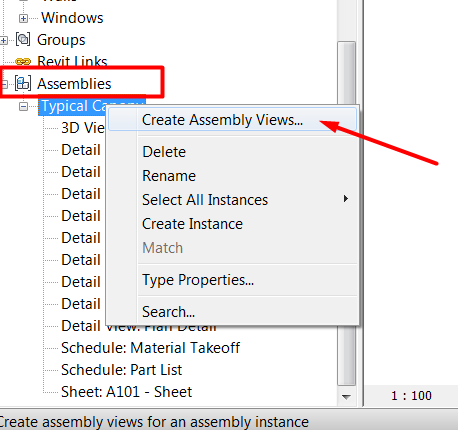The height and width of the screenshot is (430, 458).
Task: Expand the Groups tree node
Action: coord(4,41)
